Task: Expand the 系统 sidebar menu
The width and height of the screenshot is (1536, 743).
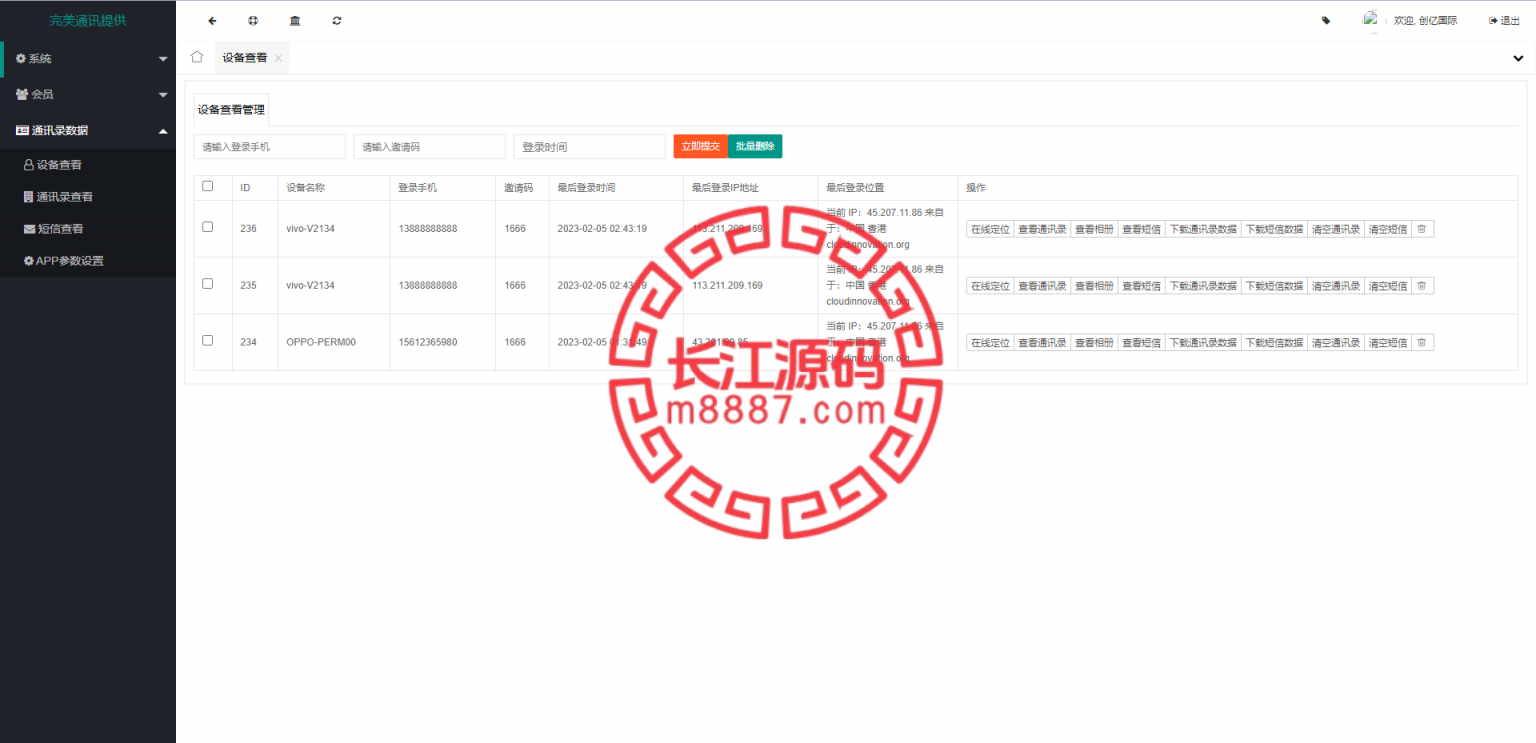Action: tap(88, 59)
